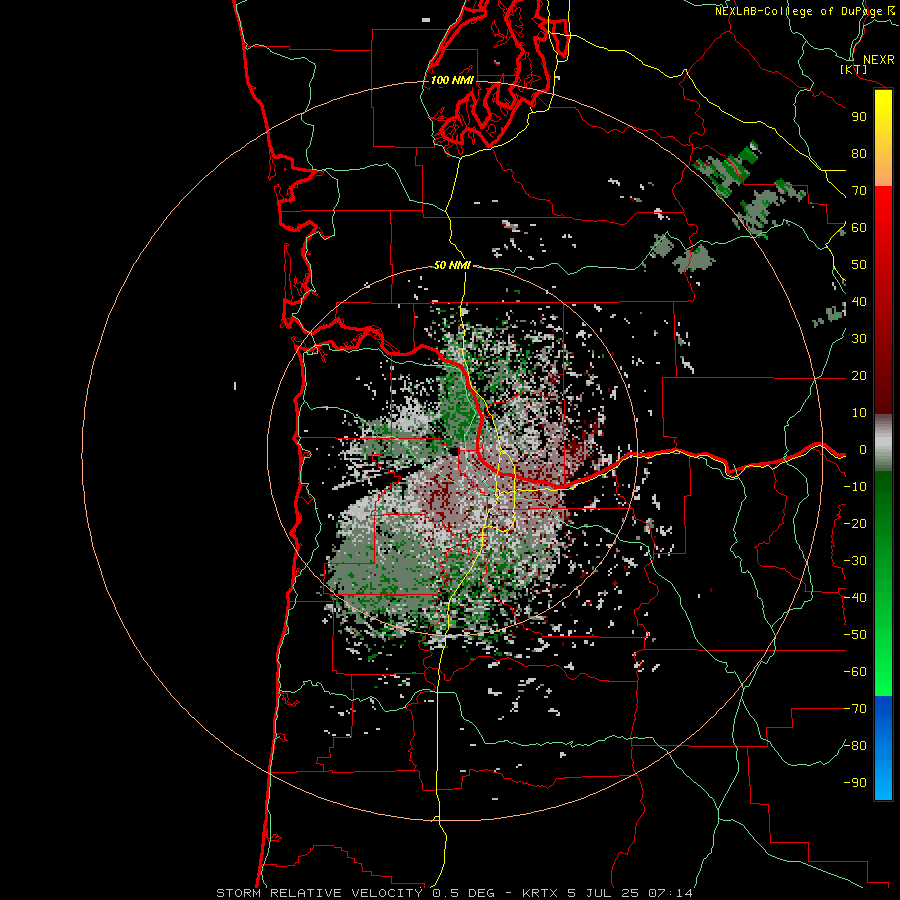This screenshot has height=900, width=900.
Task: Click the 40 tick label on the scale
Action: click(859, 302)
